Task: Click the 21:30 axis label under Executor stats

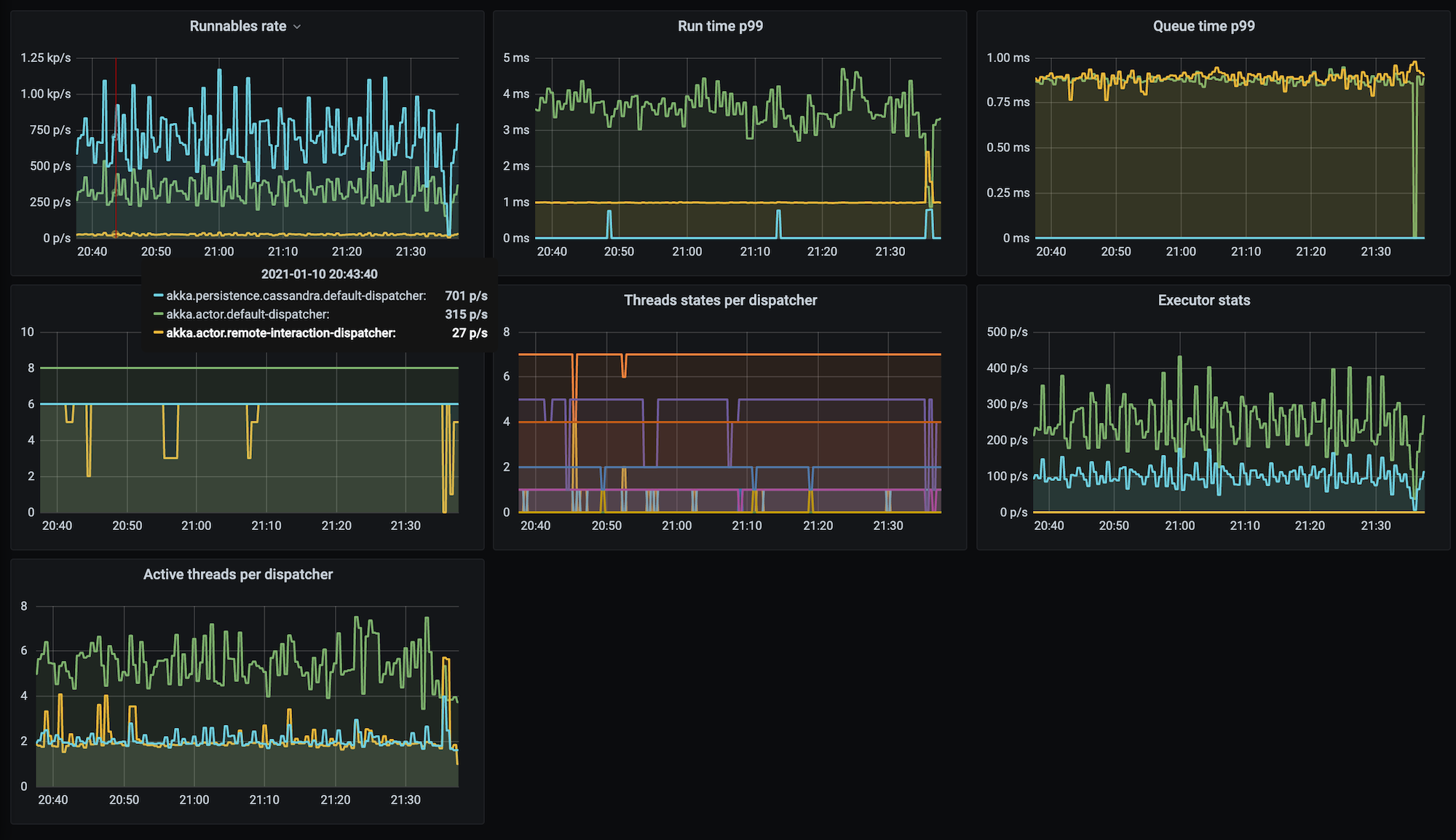Action: point(1375,526)
